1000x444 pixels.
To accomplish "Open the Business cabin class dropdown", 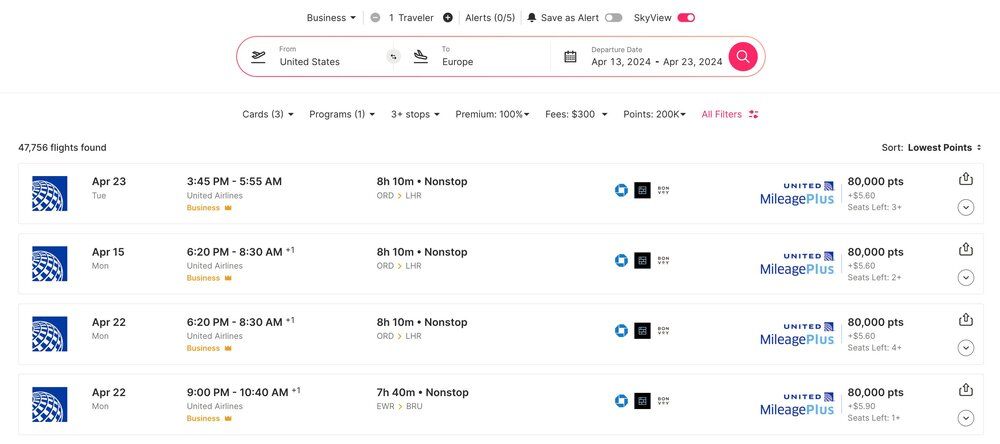I will (x=331, y=17).
